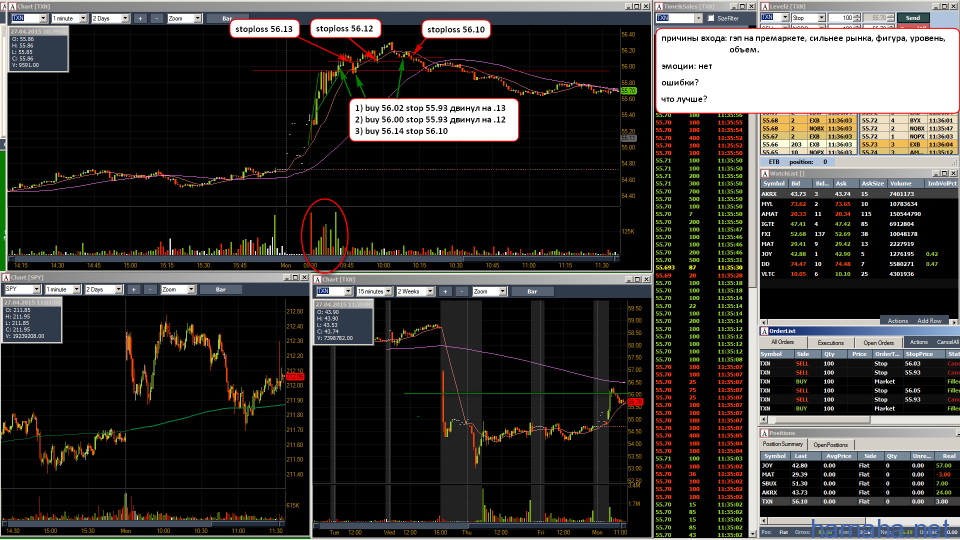The height and width of the screenshot is (540, 960).
Task: Minimize the Time&Sales window
Action: click(733, 6)
